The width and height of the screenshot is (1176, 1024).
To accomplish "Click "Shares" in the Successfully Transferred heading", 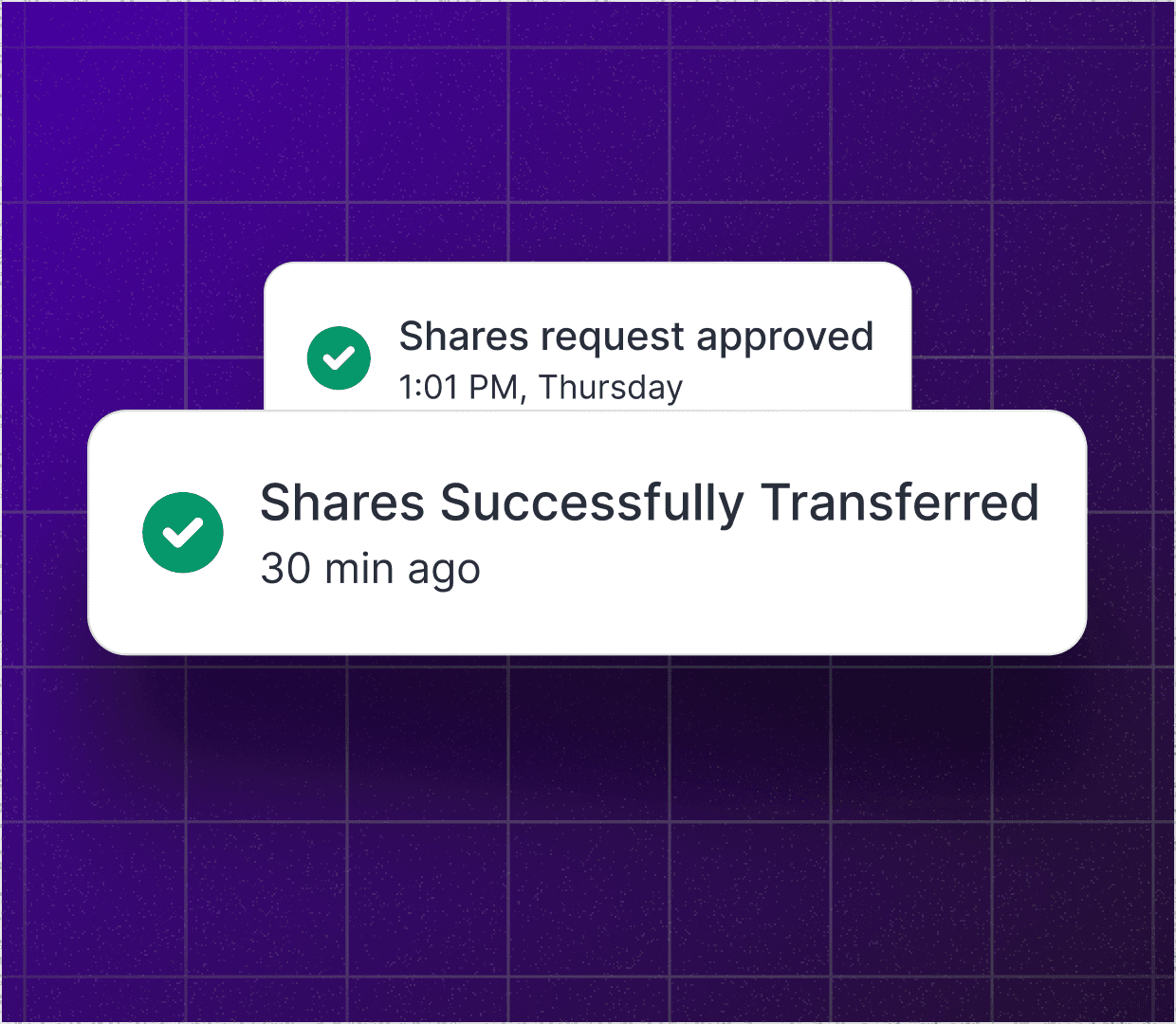I will coord(342,503).
